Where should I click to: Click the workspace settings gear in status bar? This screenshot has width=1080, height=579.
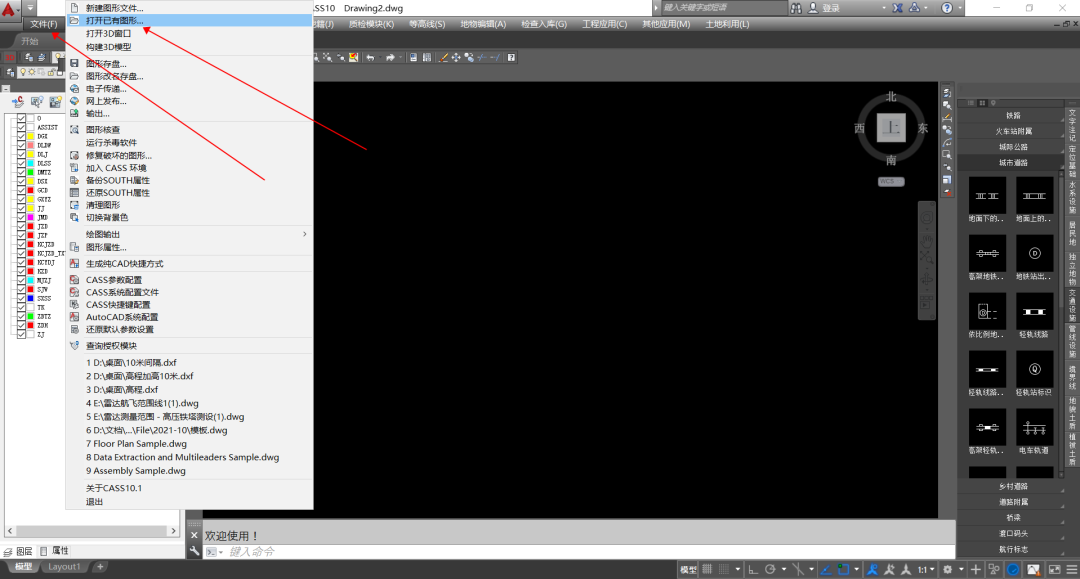tap(947, 569)
